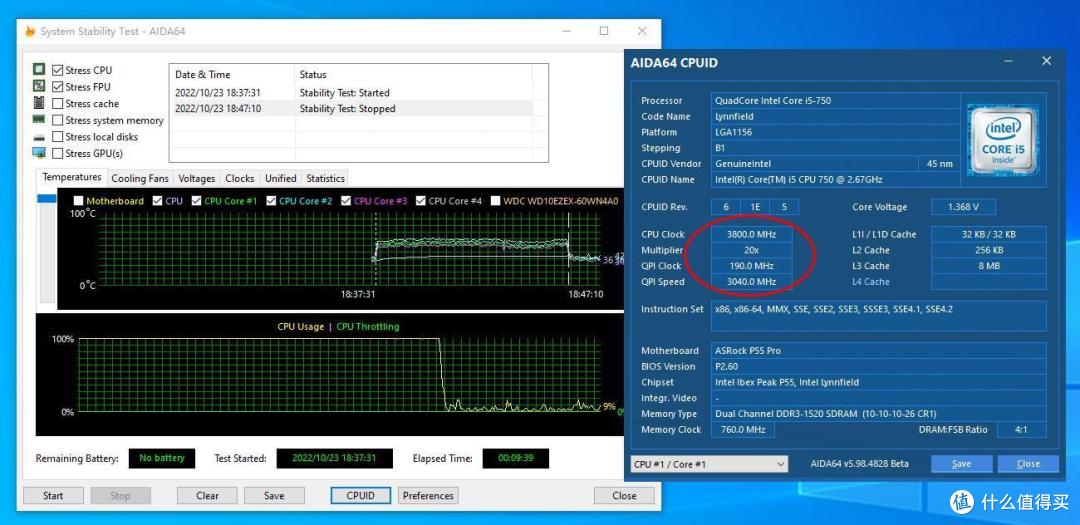Screen dimensions: 1080x525
Task: Check Stress system memory option
Action: tap(58, 120)
